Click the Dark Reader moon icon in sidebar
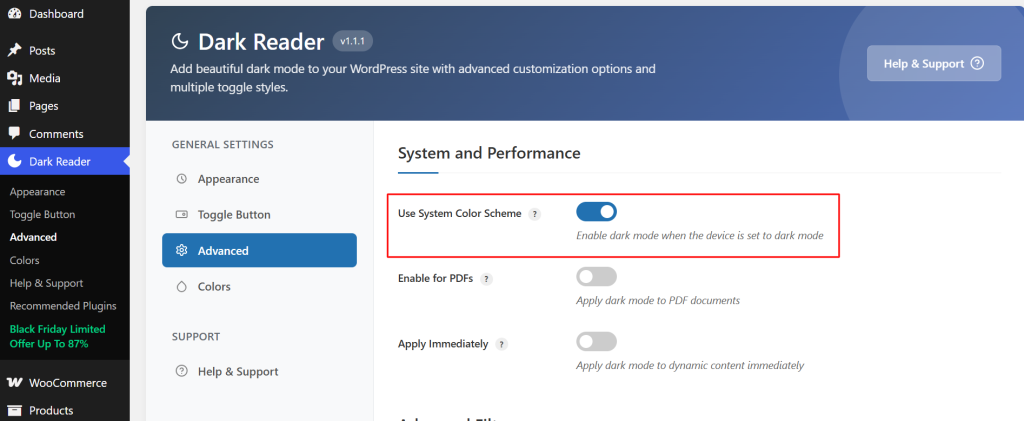 pyautogui.click(x=14, y=161)
